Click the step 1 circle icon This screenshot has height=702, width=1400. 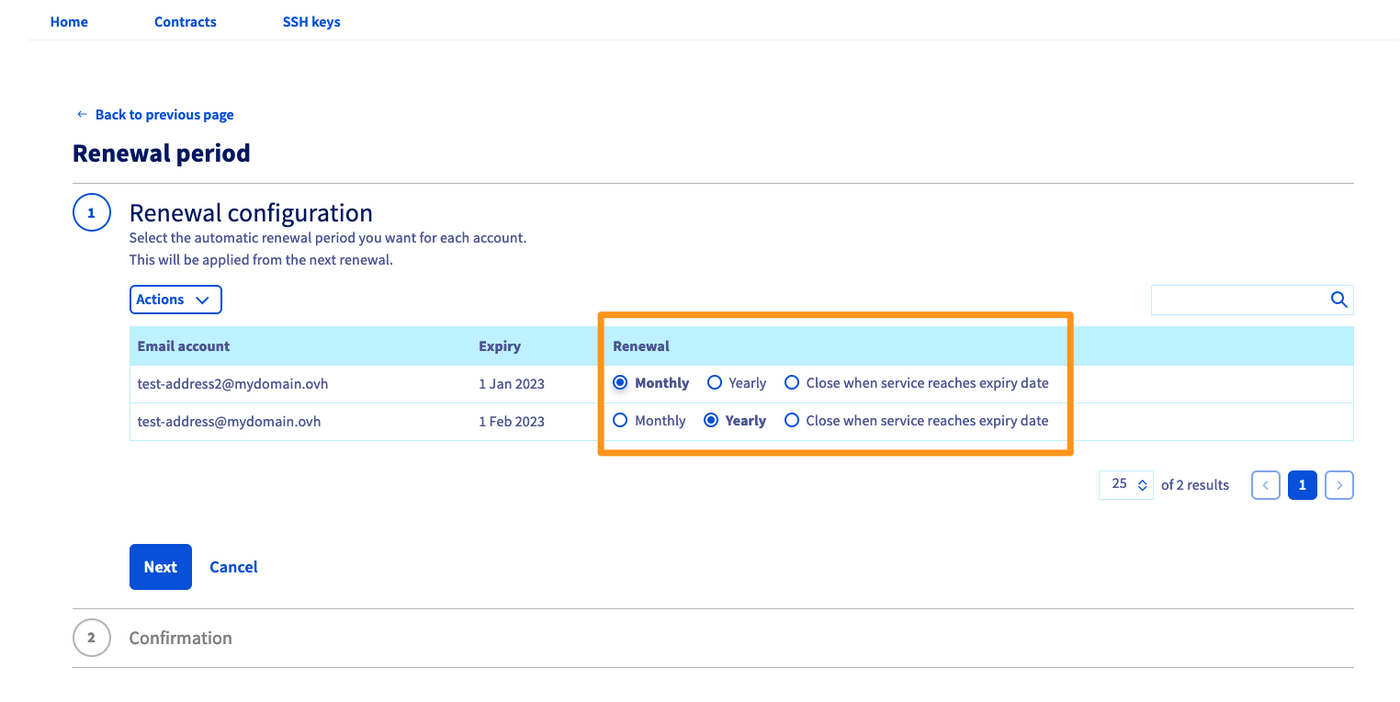click(x=91, y=212)
